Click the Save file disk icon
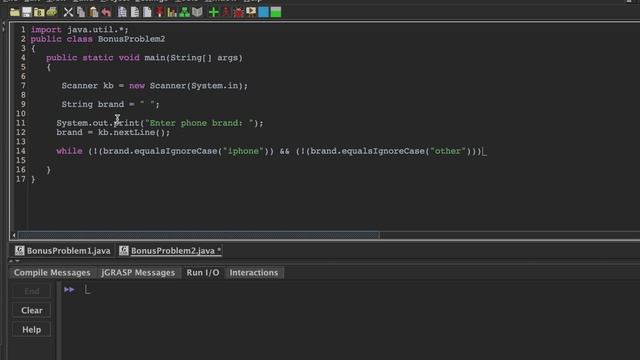640x360 pixels. coord(27,12)
